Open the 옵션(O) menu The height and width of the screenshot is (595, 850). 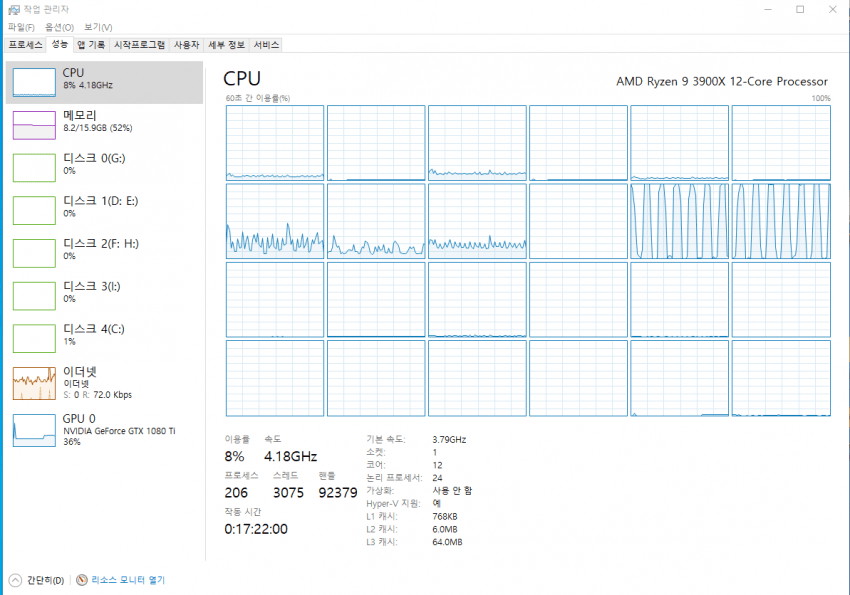59,27
